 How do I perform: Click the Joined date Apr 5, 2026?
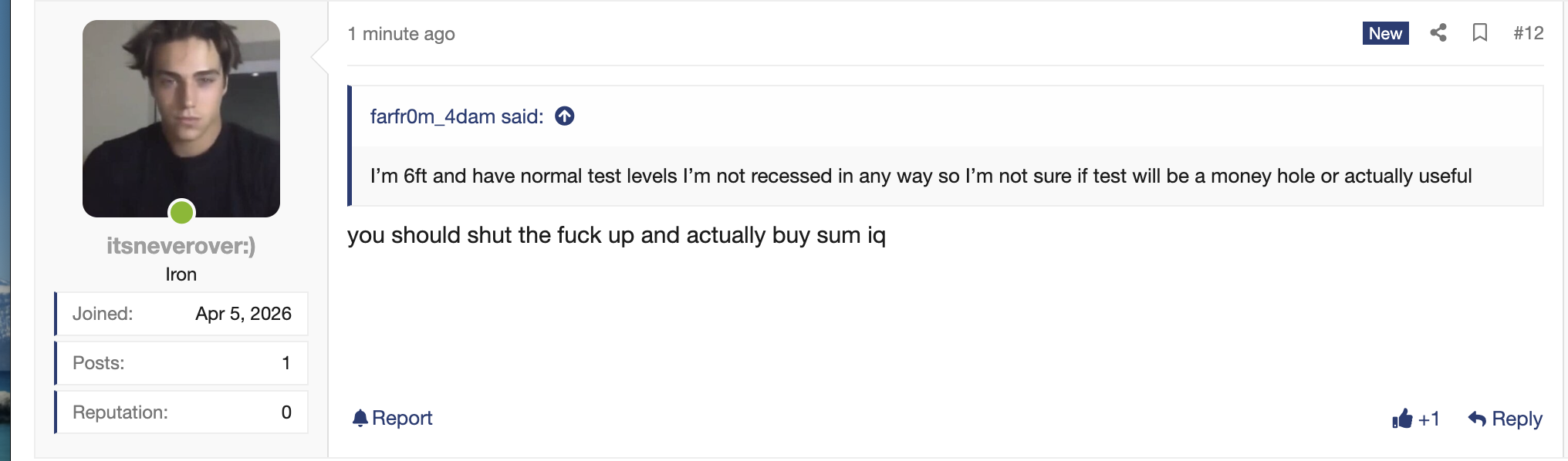243,314
